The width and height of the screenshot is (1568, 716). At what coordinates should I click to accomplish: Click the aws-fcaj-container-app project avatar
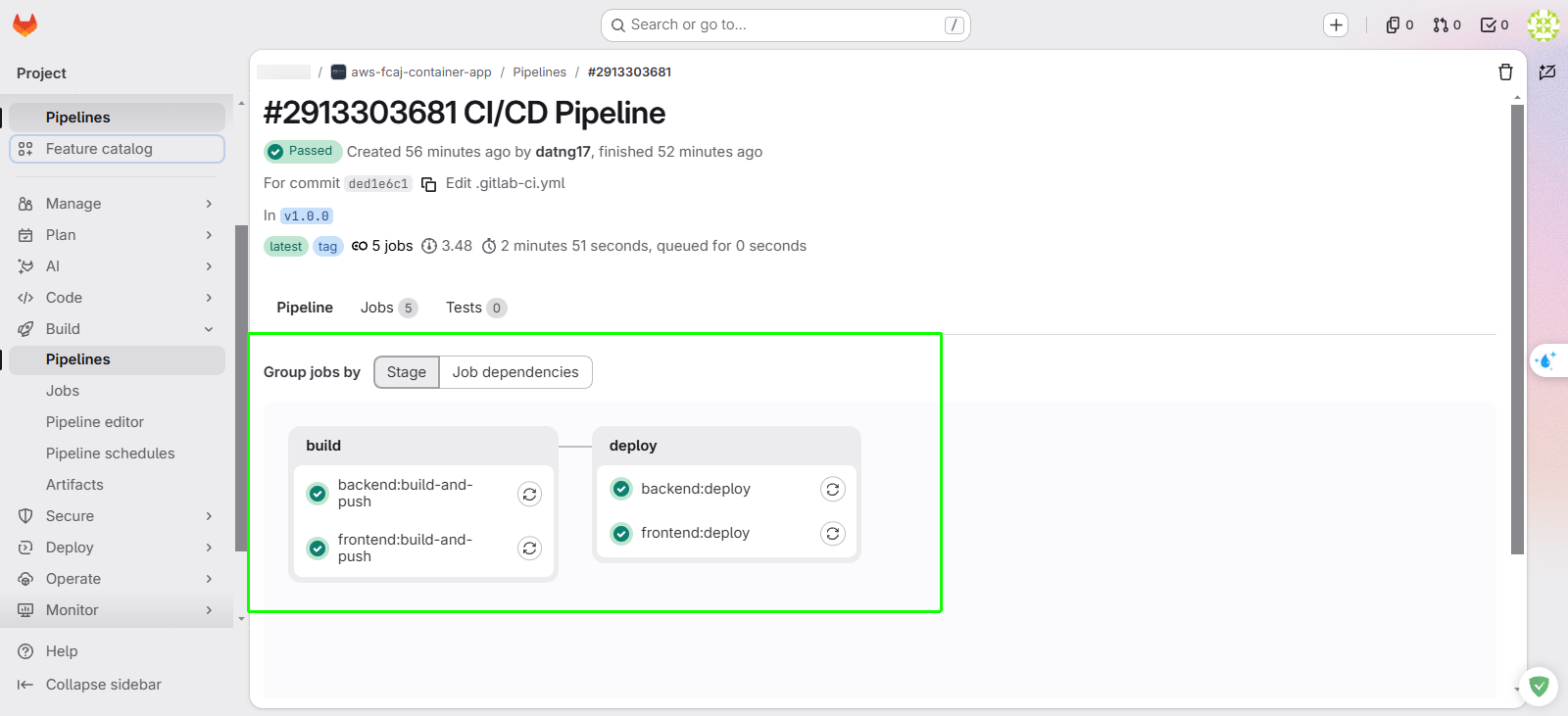pyautogui.click(x=338, y=72)
